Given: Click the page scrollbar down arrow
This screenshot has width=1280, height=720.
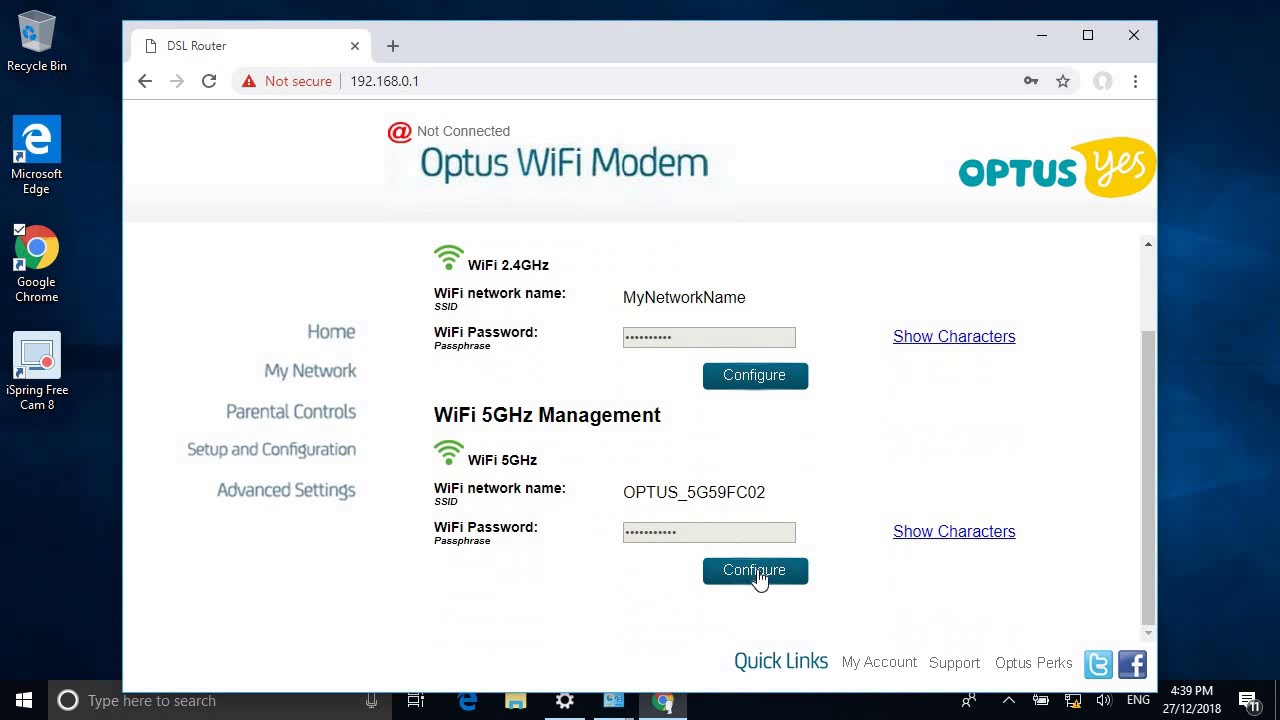Looking at the screenshot, I should tap(1148, 632).
